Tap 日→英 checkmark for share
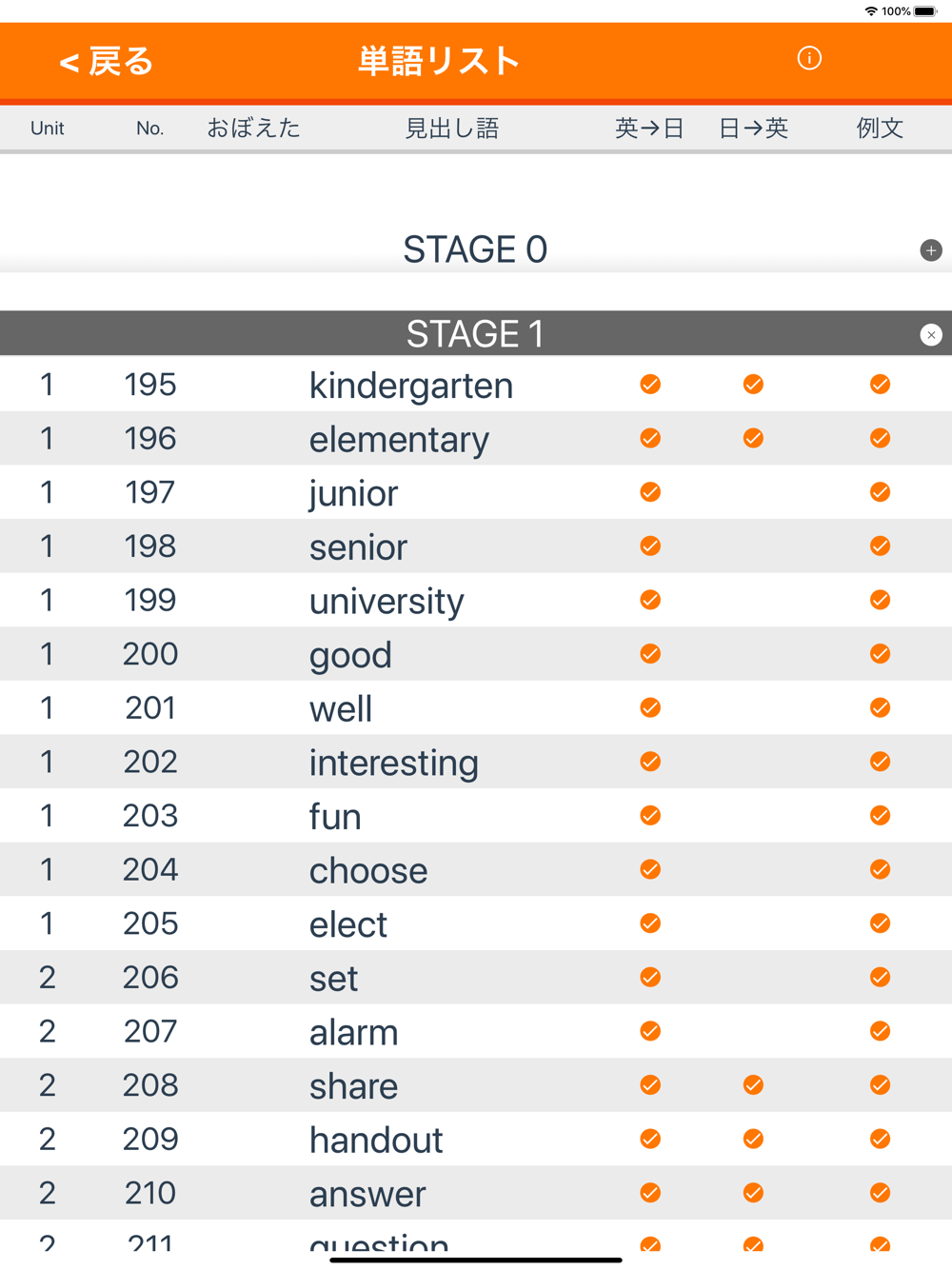Image resolution: width=952 pixels, height=1270 pixels. coord(753,1085)
